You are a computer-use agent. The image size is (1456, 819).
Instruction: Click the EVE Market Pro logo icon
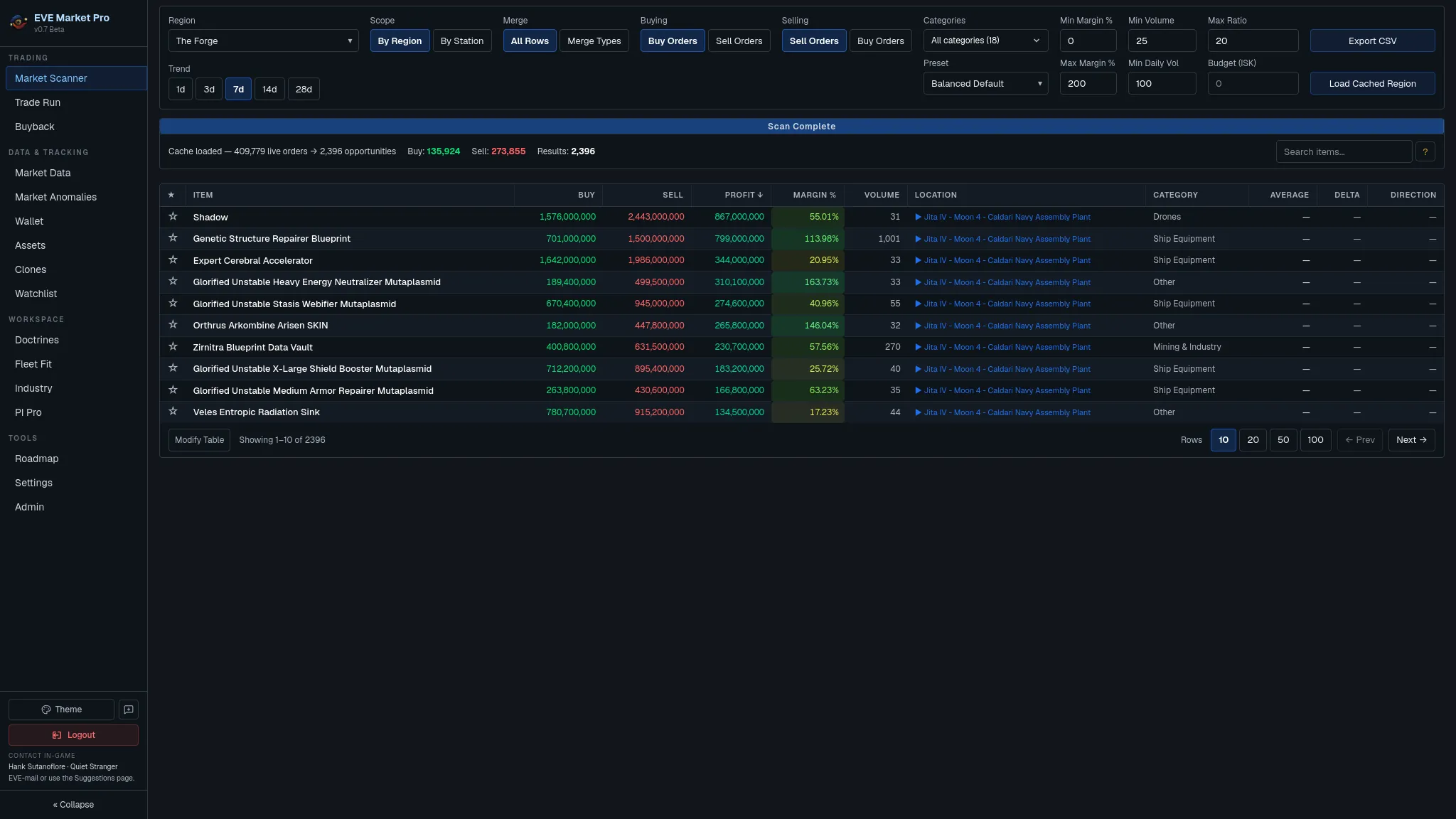click(18, 22)
